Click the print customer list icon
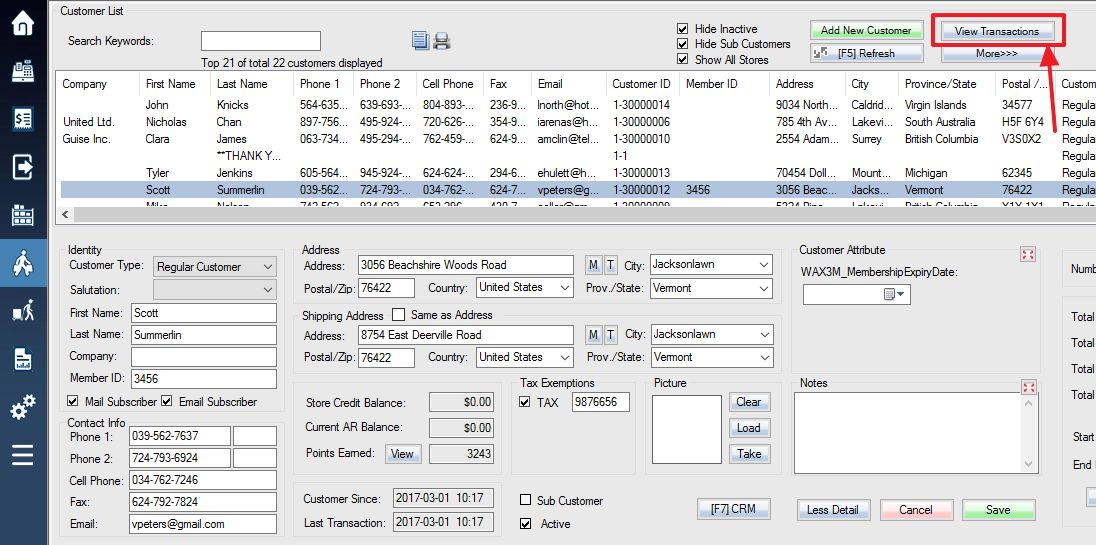The height and width of the screenshot is (545, 1096). (441, 41)
